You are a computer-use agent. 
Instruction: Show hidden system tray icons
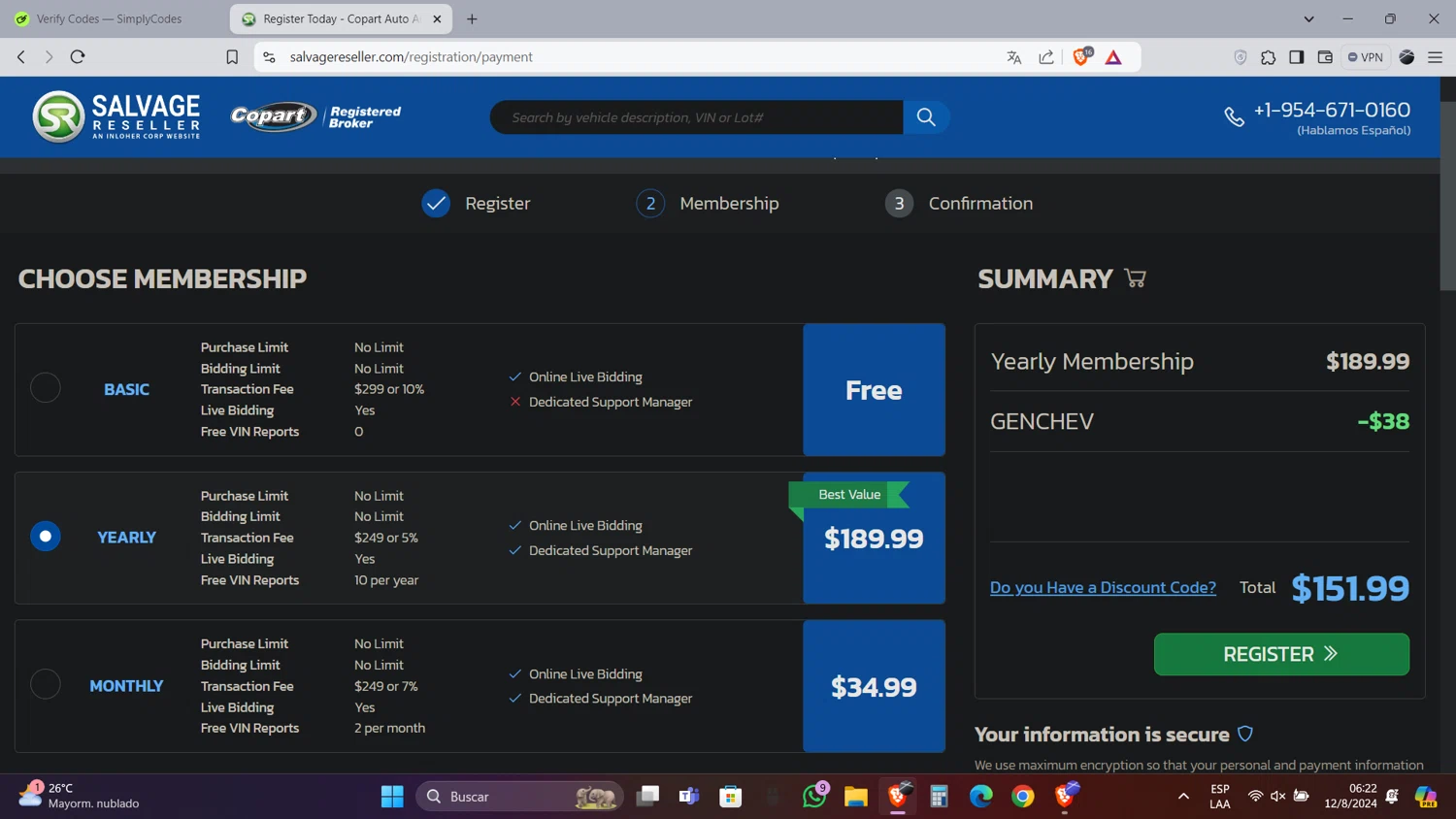click(x=1183, y=797)
